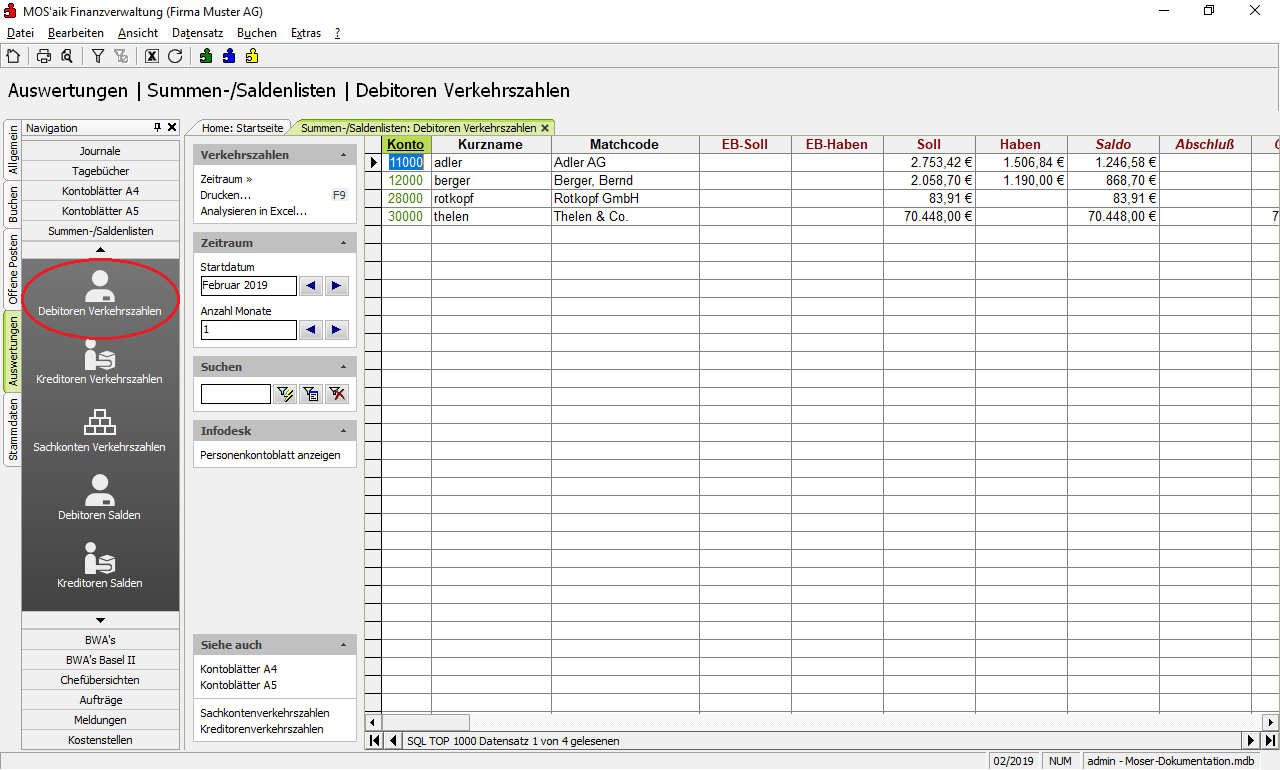Collapse the Infodesk section

343,431
